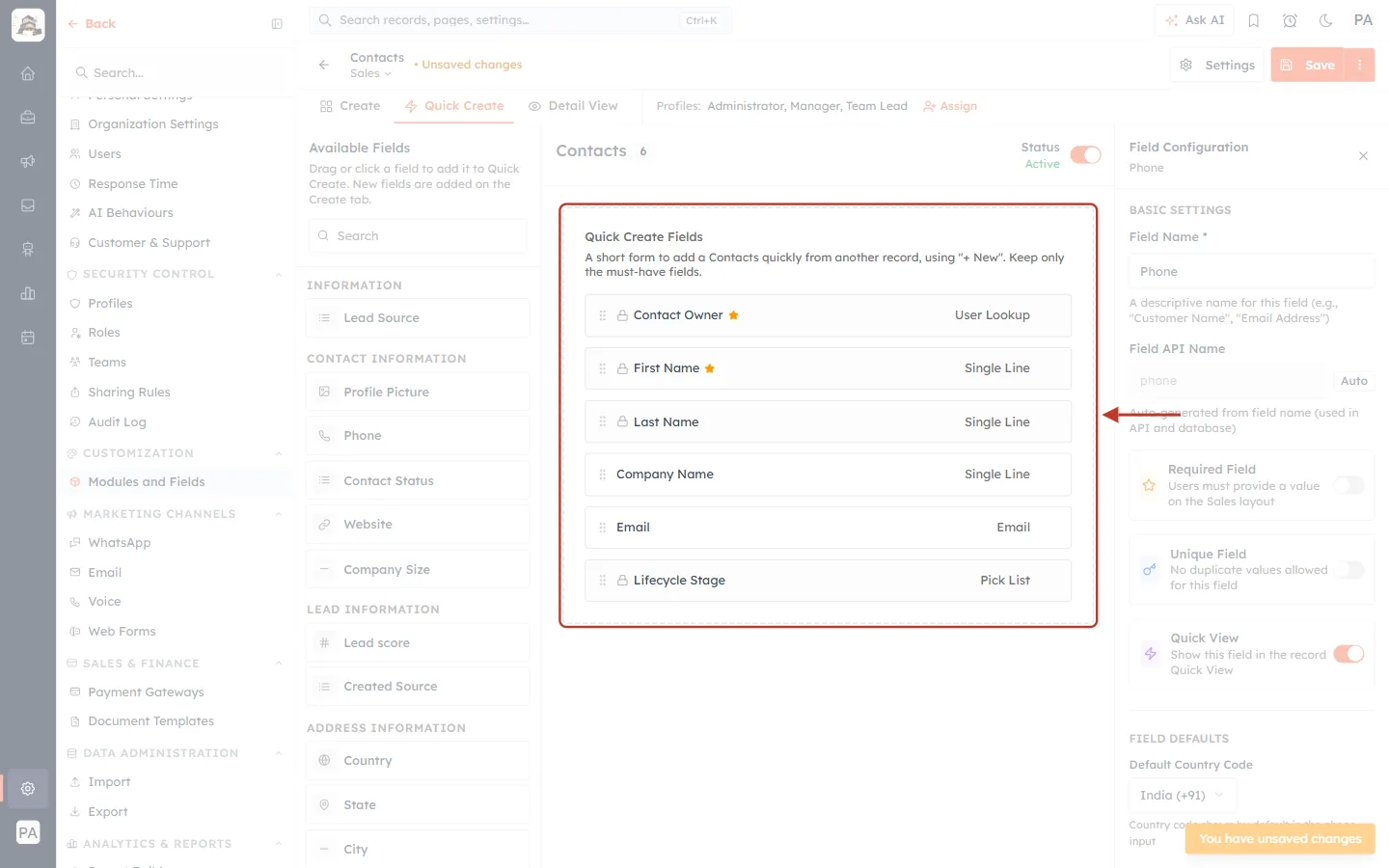Image resolution: width=1389 pixels, height=868 pixels.
Task: Collapse the Customization section
Action: coord(279,453)
